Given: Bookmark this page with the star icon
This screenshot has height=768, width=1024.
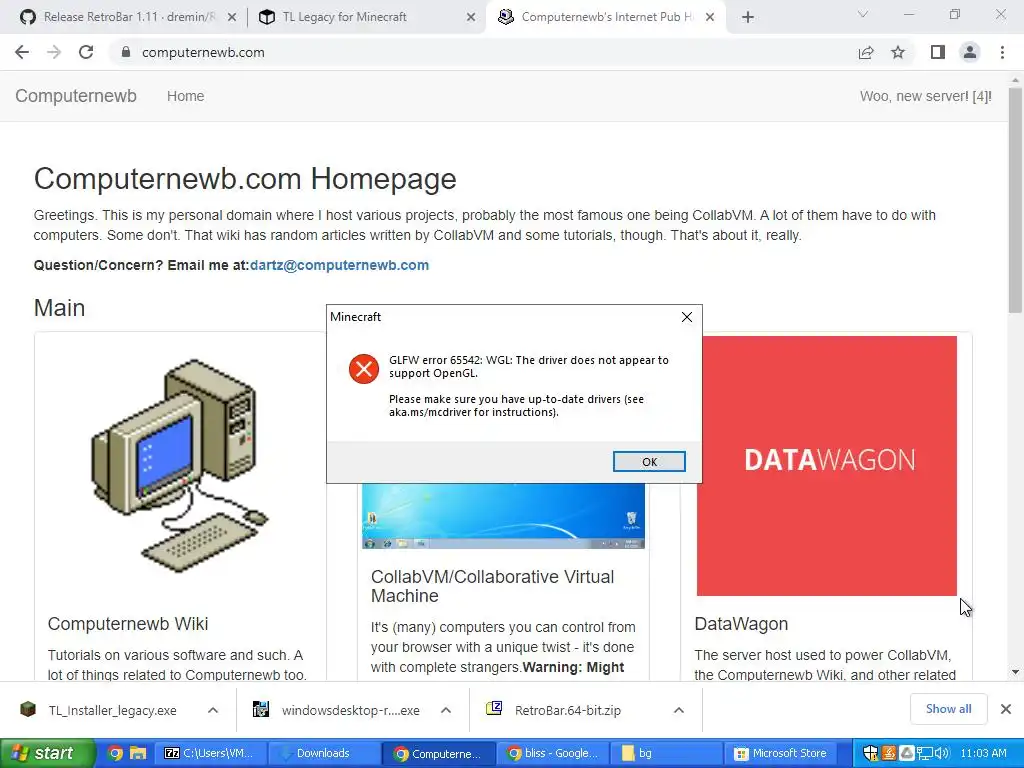Looking at the screenshot, I should [x=898, y=52].
